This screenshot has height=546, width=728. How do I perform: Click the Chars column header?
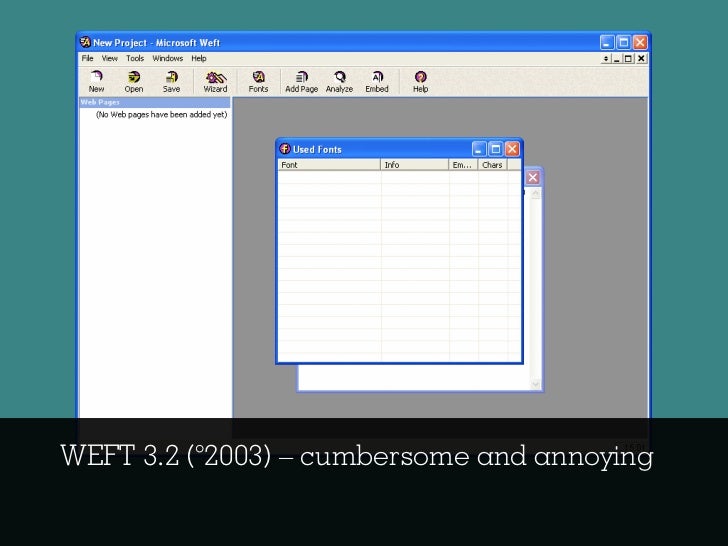(x=493, y=165)
